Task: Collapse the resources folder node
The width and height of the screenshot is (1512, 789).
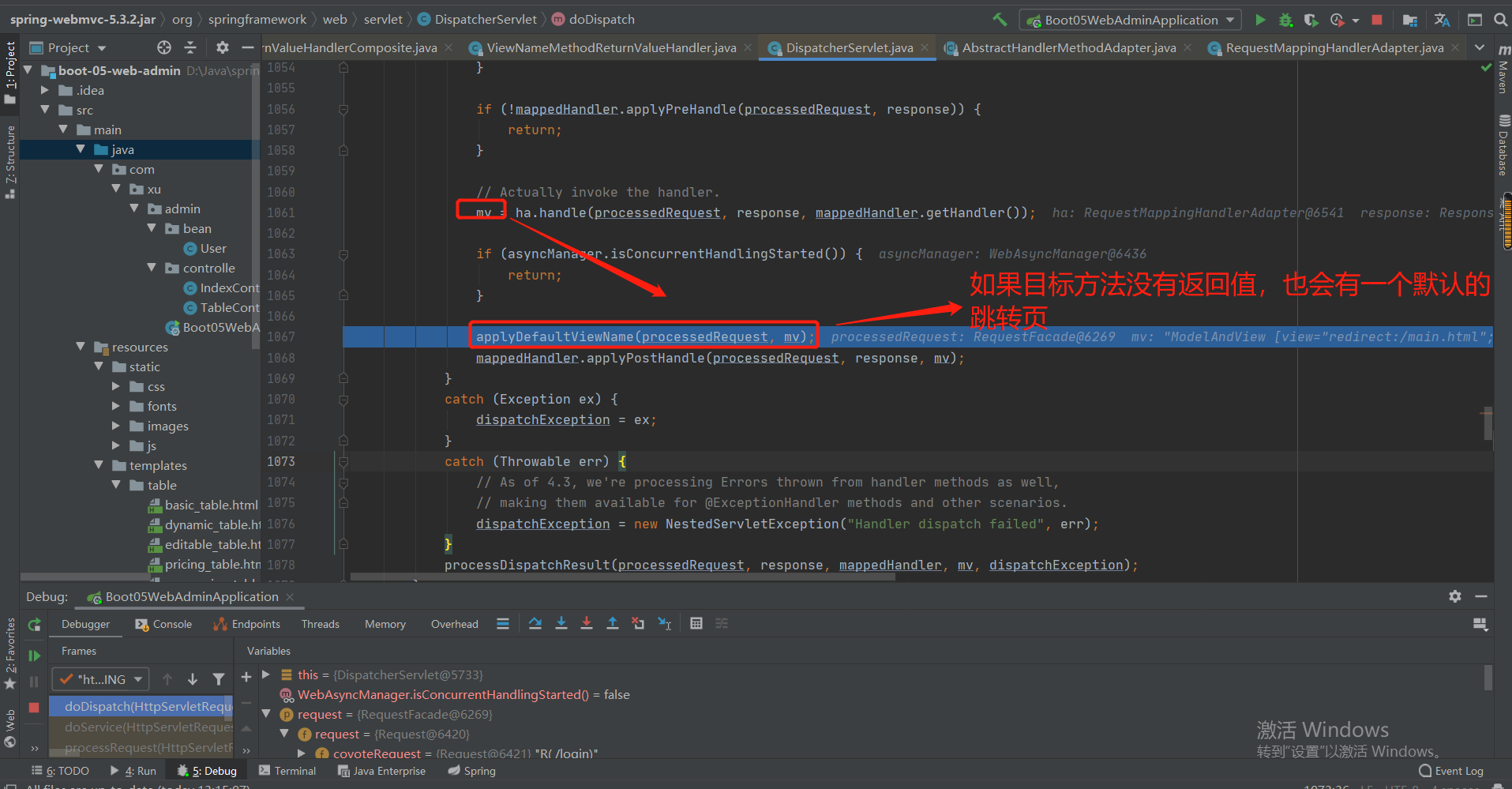Action: [x=81, y=347]
